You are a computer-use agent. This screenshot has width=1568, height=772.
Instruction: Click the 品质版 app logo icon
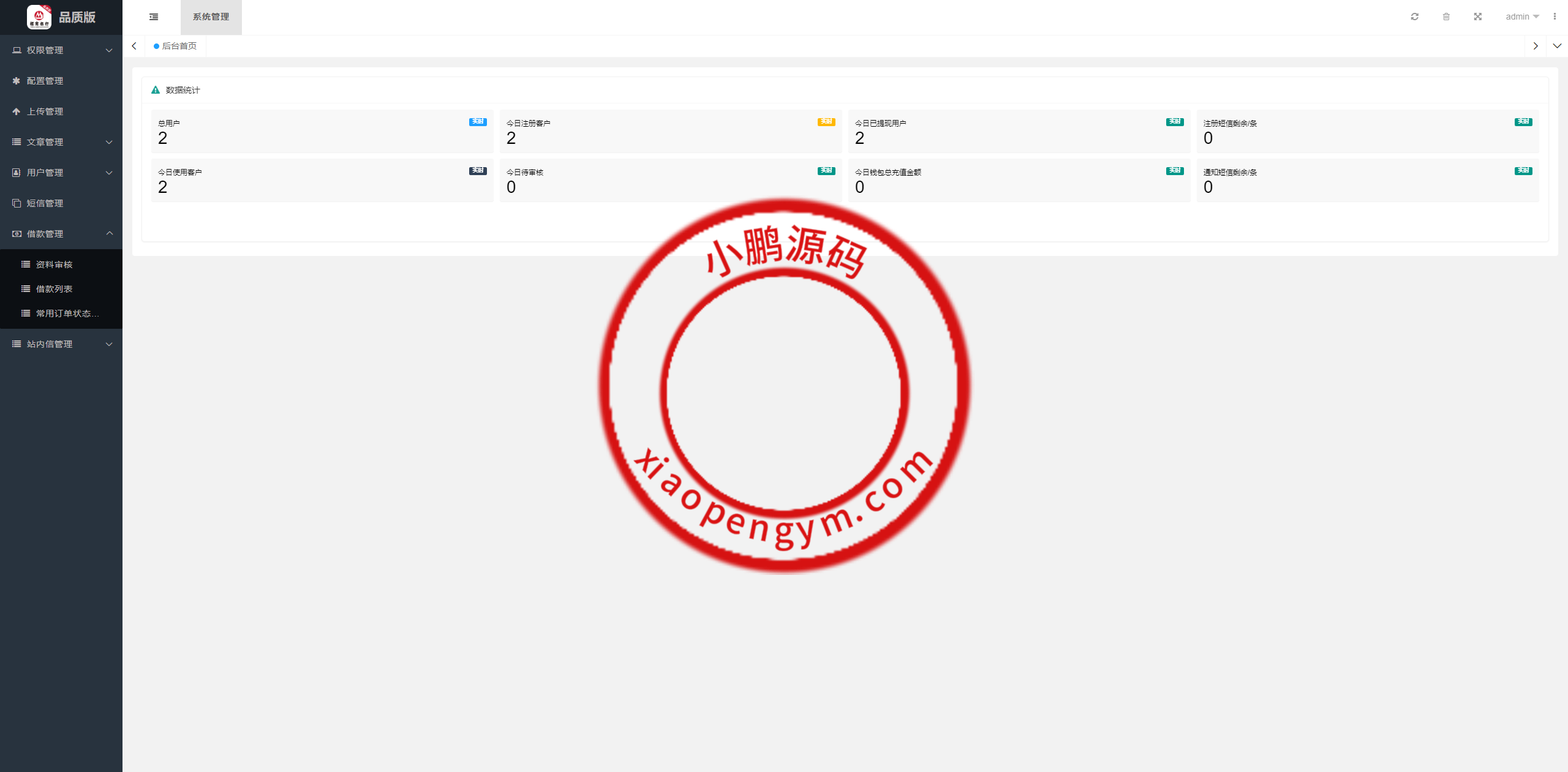[x=38, y=17]
